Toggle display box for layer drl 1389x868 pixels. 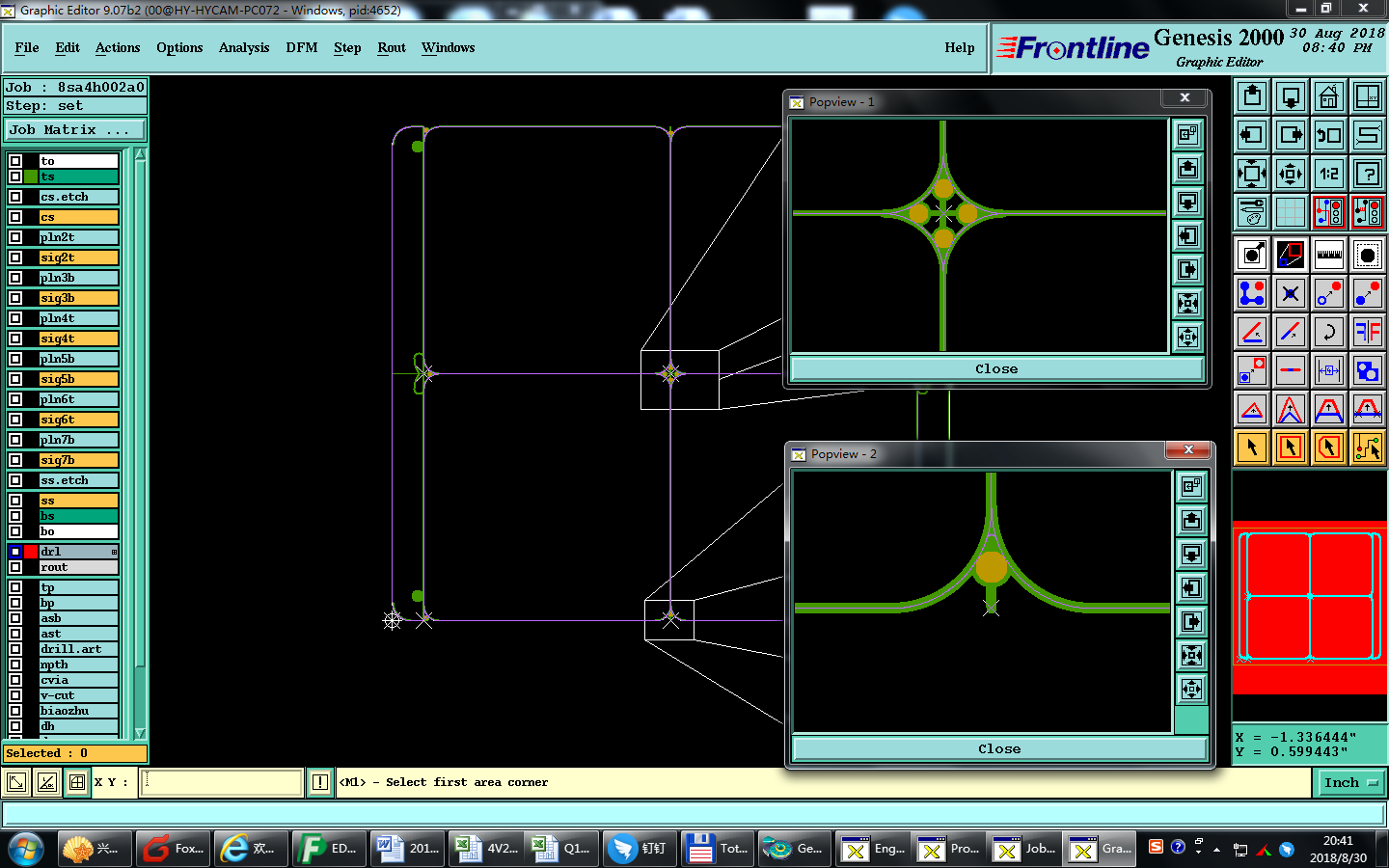coord(15,552)
